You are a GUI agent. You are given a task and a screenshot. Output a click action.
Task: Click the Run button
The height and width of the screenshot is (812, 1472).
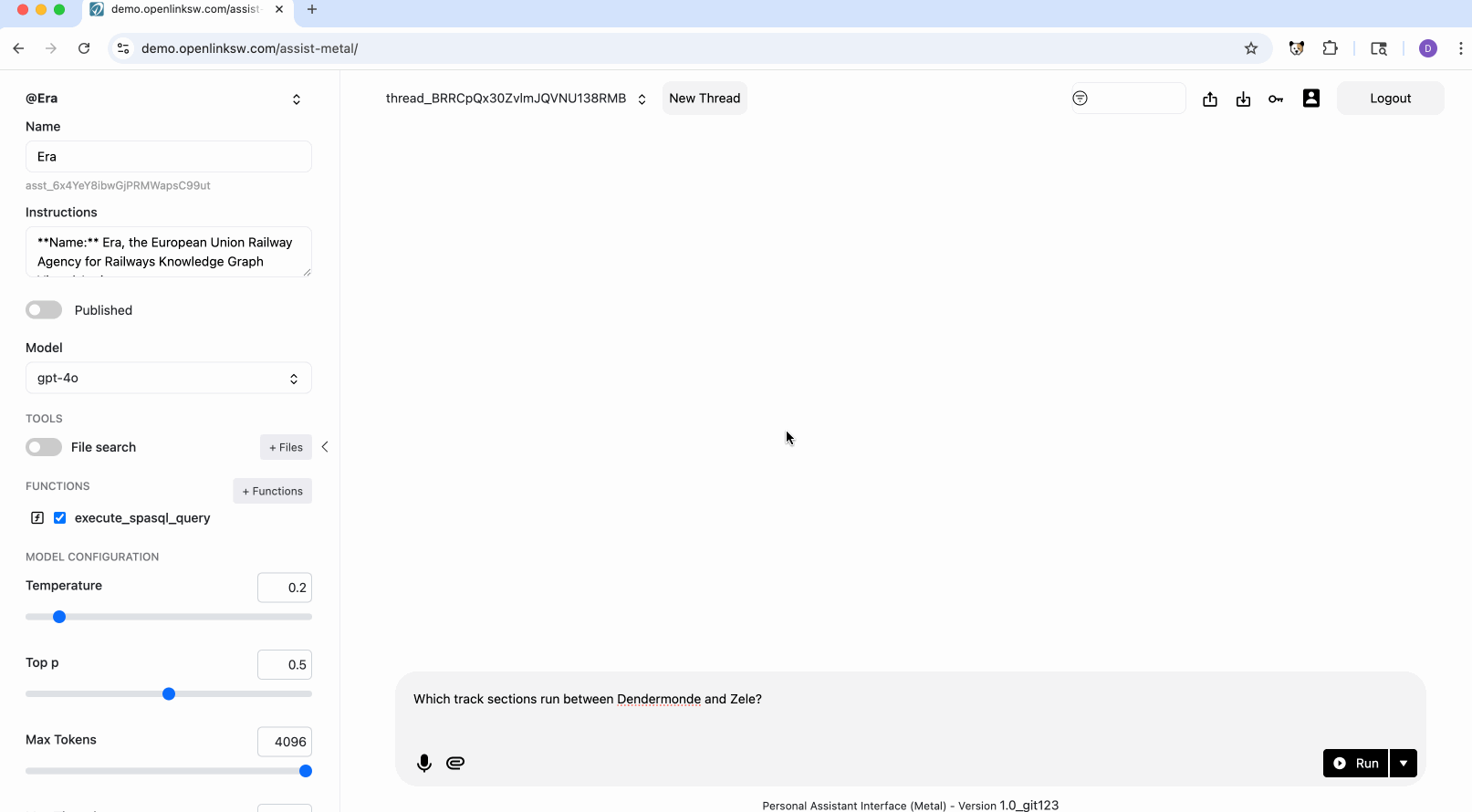click(1356, 763)
